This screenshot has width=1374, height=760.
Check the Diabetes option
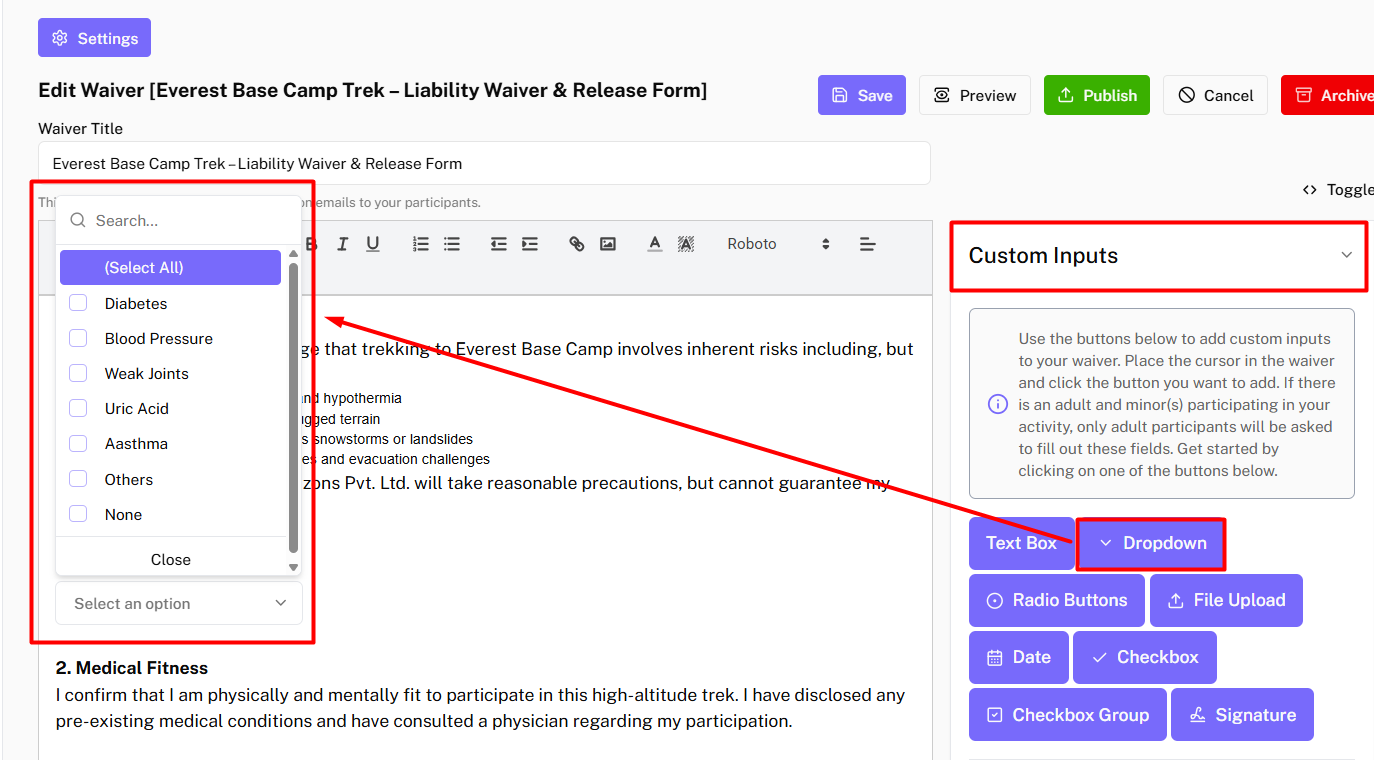[78, 304]
